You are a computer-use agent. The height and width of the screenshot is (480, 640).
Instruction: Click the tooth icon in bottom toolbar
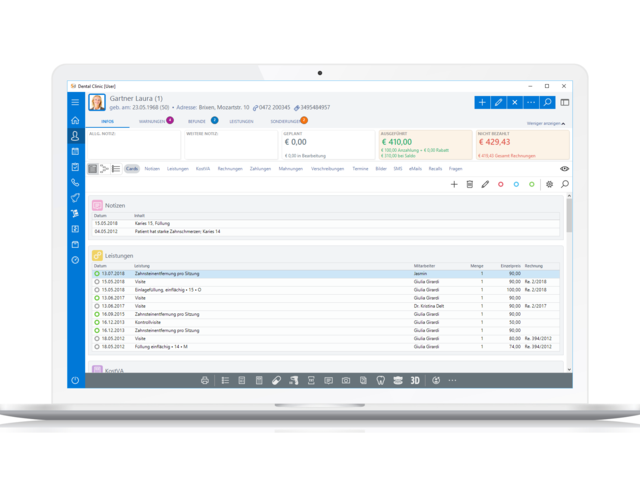click(380, 381)
